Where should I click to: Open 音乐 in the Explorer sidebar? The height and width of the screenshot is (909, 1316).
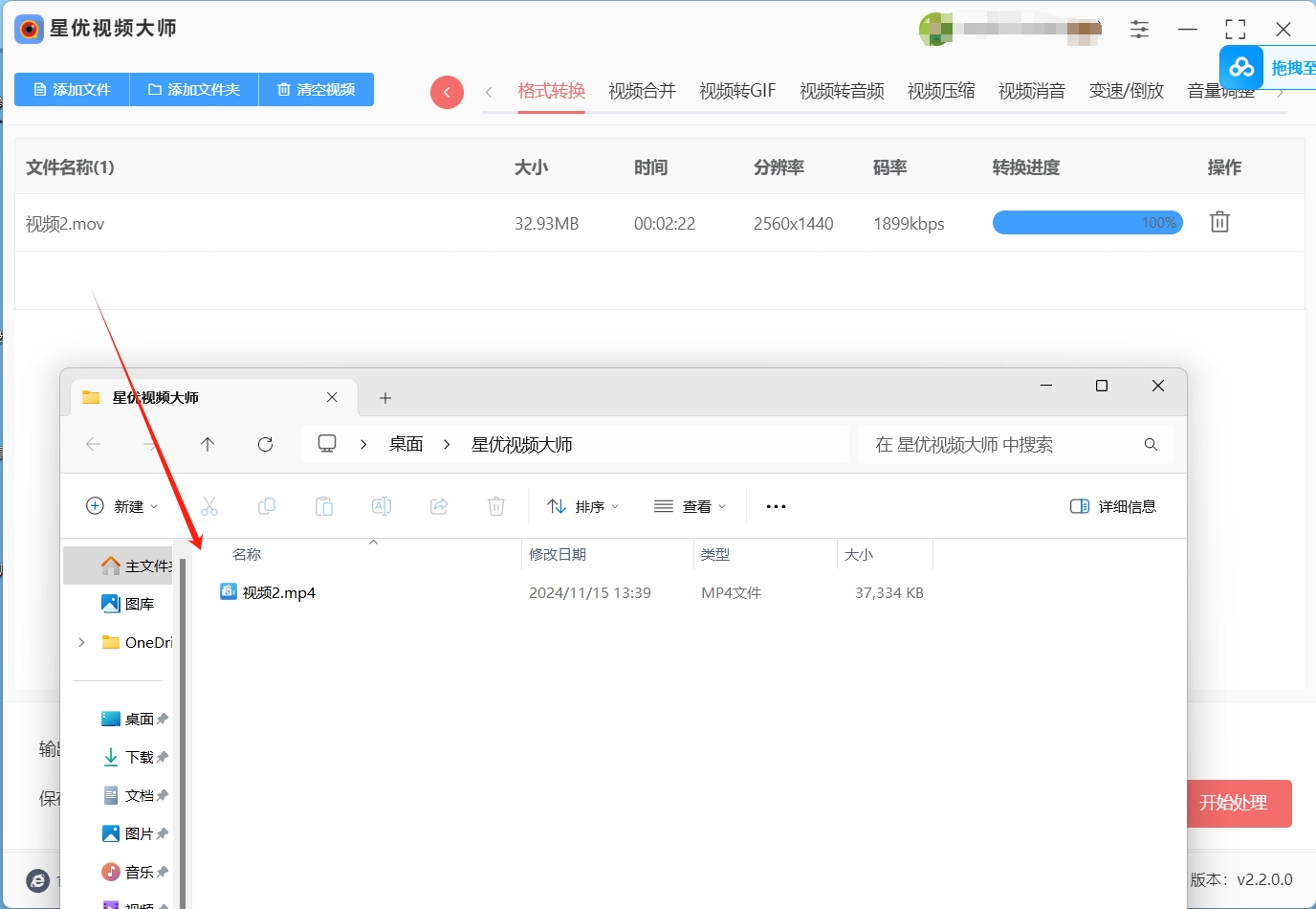point(135,872)
